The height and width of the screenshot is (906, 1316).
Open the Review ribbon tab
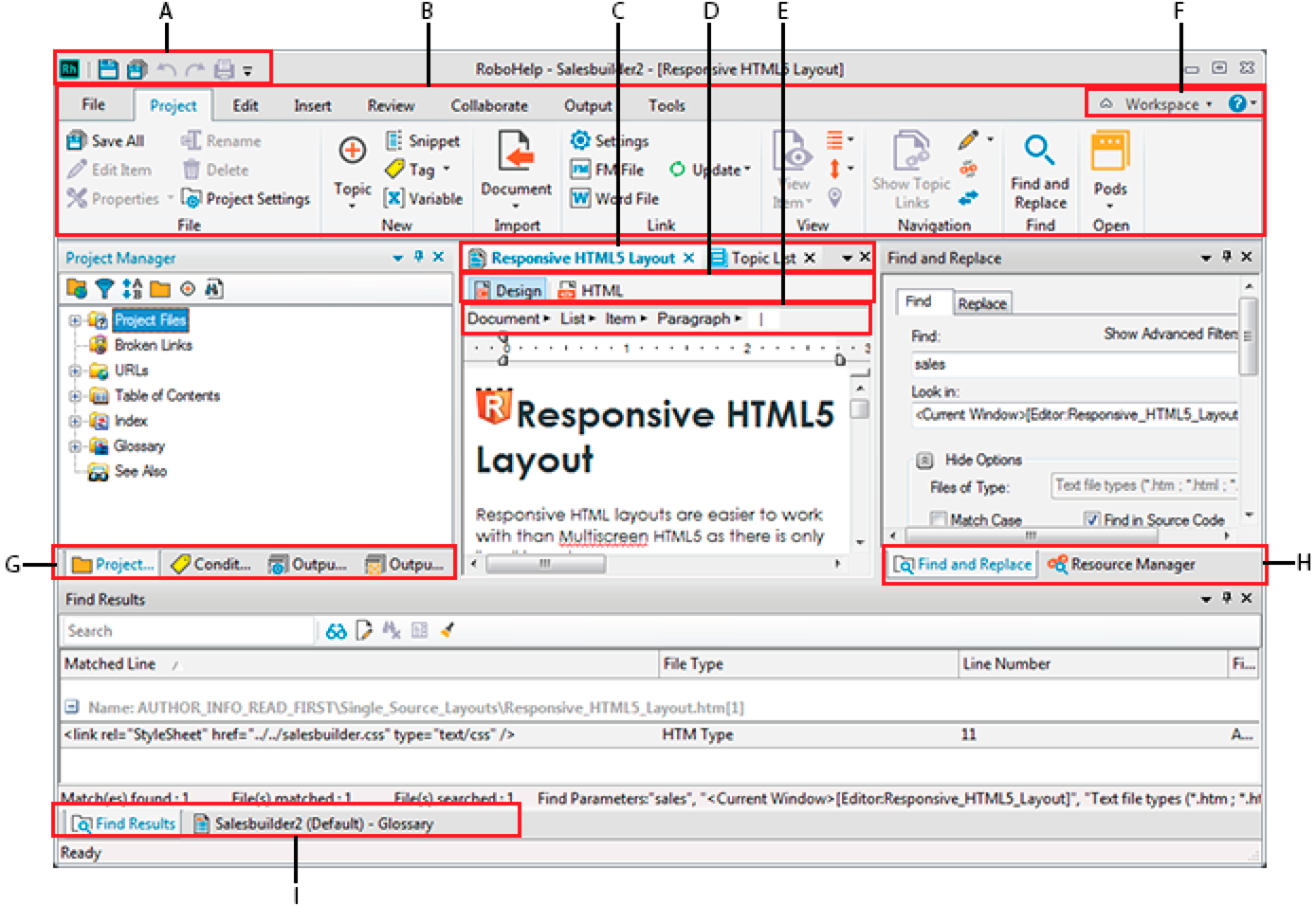391,105
